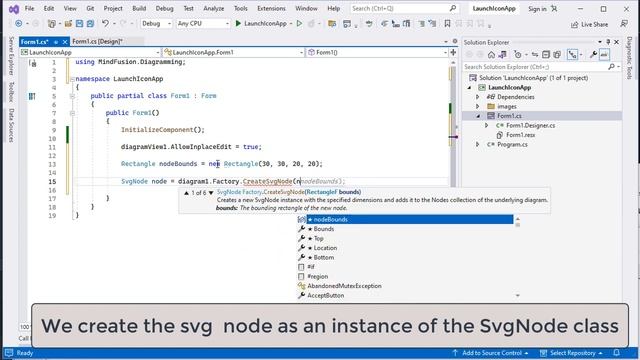
Task: Open the File menu
Action: 29,8
